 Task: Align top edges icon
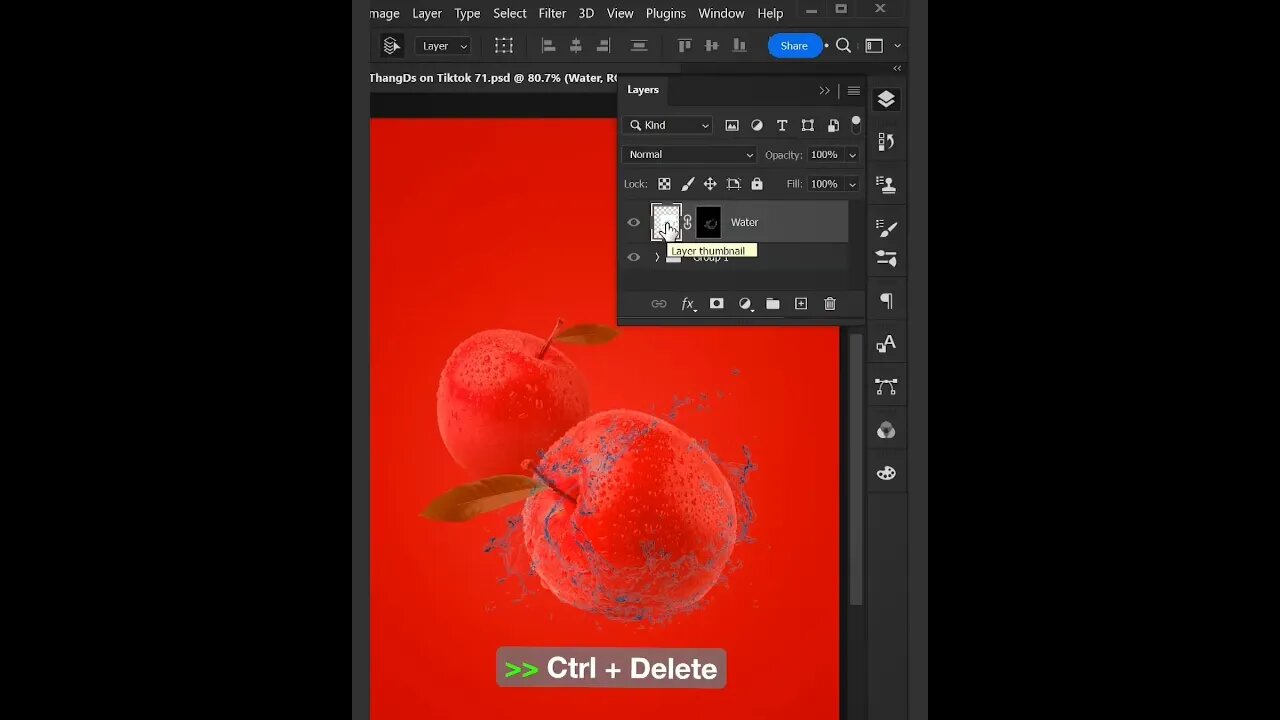(x=684, y=45)
